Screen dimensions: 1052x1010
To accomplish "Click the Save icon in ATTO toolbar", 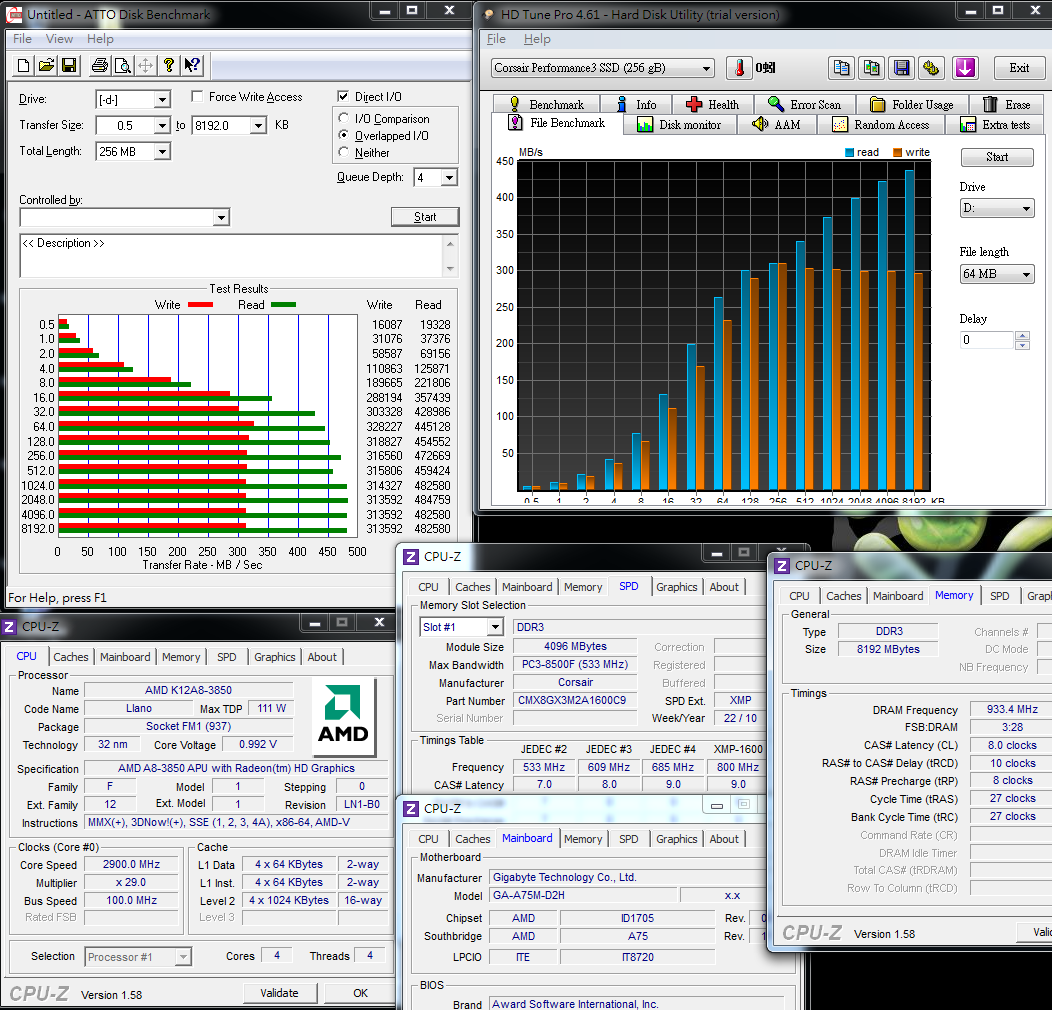I will tap(69, 66).
